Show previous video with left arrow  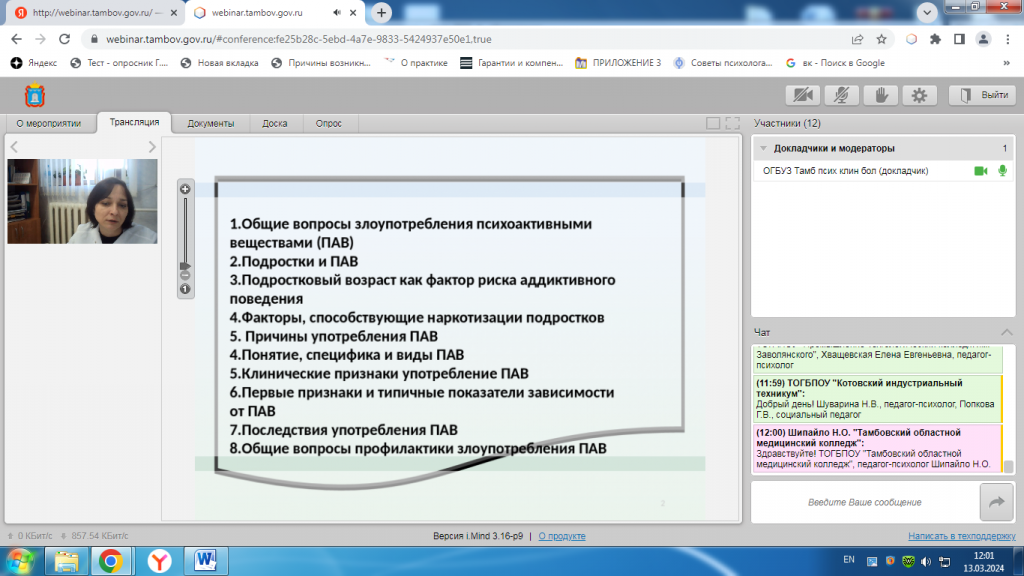pyautogui.click(x=14, y=147)
